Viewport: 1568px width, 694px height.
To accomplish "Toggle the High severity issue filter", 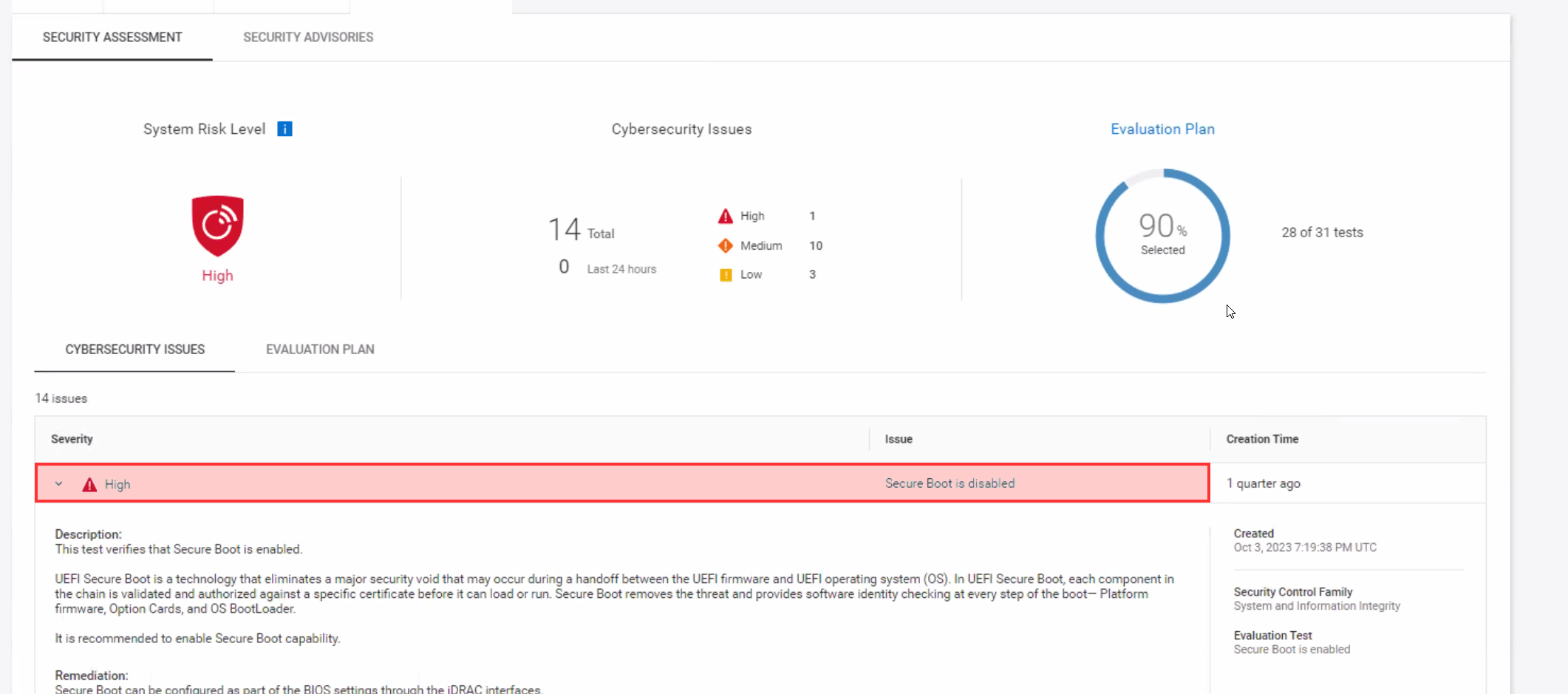I will point(751,216).
